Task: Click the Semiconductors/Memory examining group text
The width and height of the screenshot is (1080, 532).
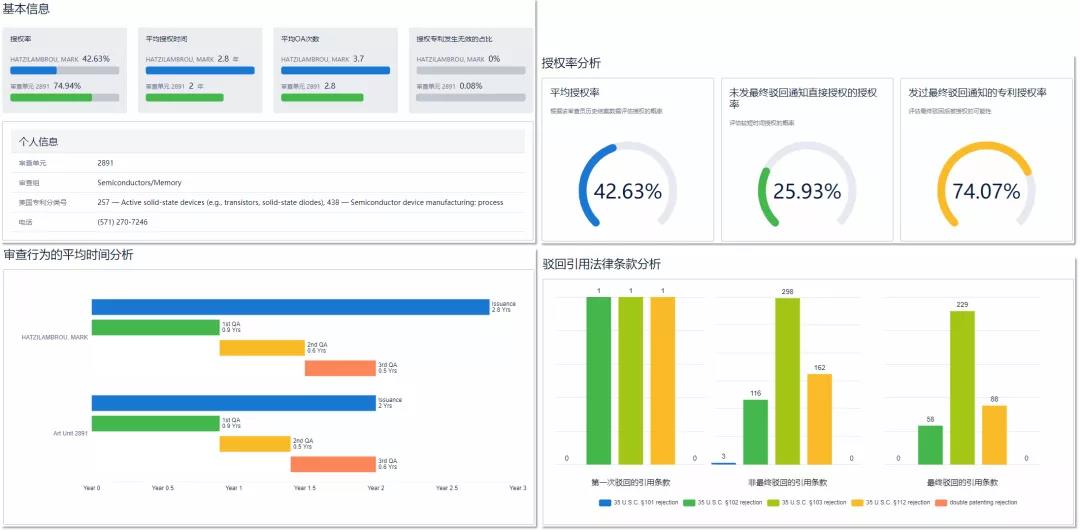Action: pos(139,183)
